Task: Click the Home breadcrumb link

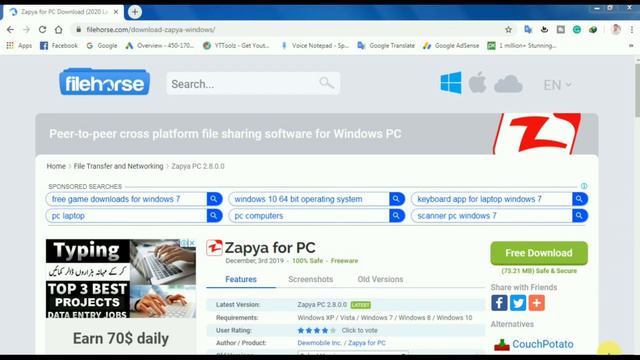Action: pyautogui.click(x=56, y=166)
